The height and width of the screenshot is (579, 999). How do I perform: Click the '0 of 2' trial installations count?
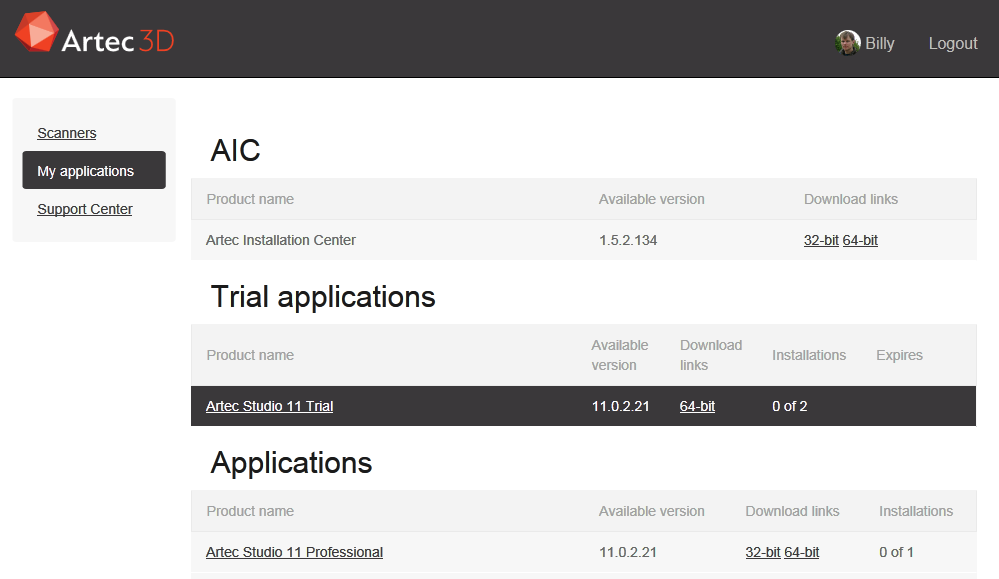789,406
